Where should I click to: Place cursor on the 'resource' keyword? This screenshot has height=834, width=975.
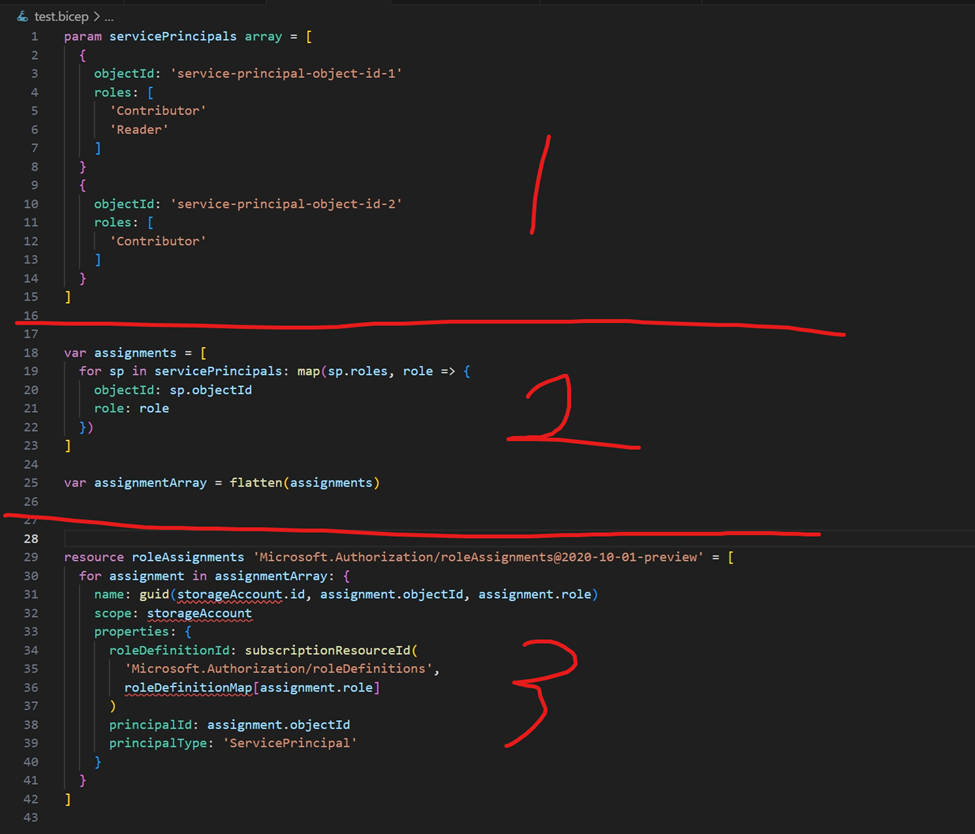pyautogui.click(x=94, y=557)
